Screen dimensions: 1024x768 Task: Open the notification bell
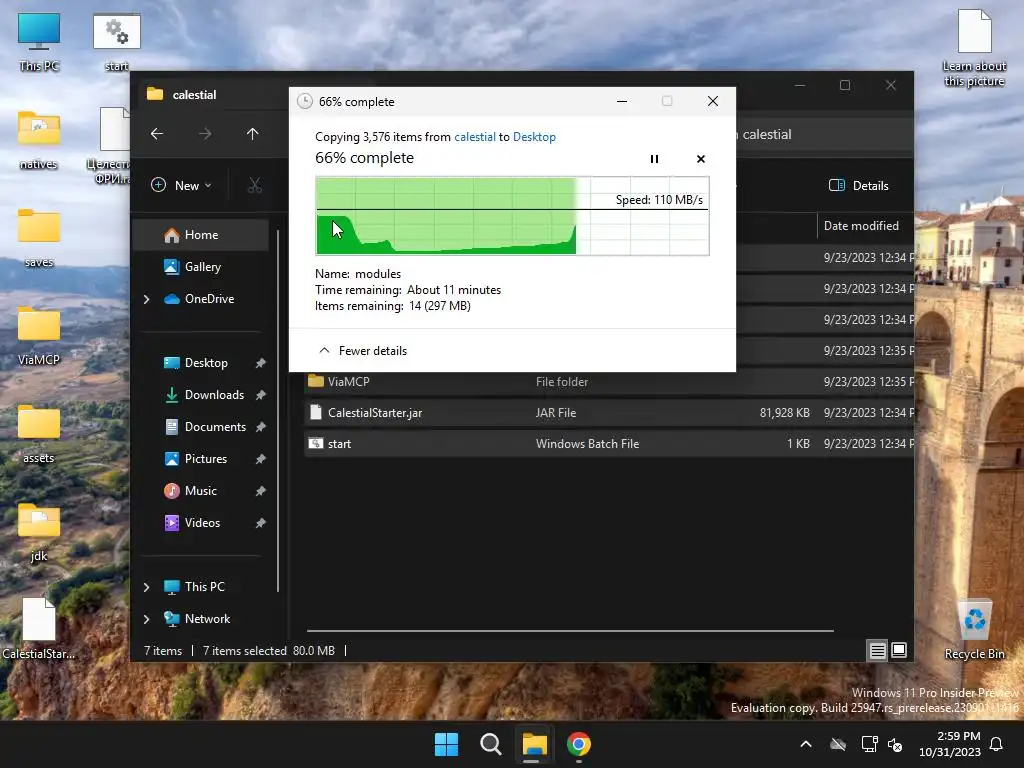click(997, 744)
